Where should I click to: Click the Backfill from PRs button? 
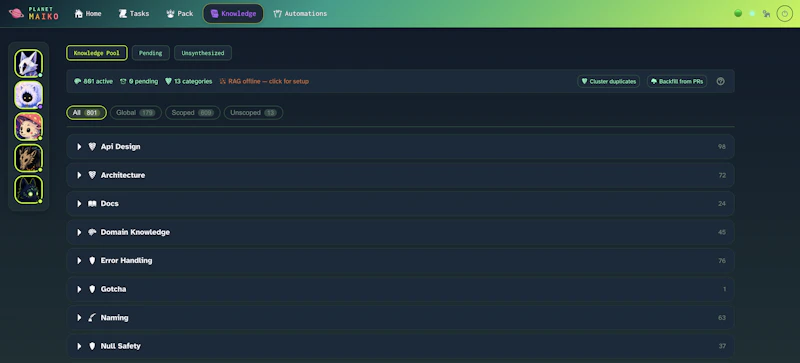pos(677,81)
